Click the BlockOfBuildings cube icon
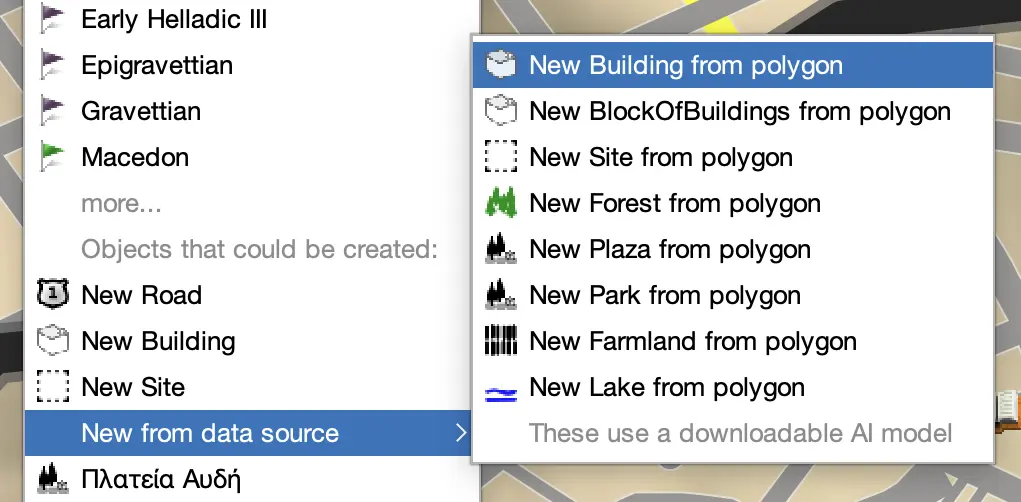 (x=500, y=112)
